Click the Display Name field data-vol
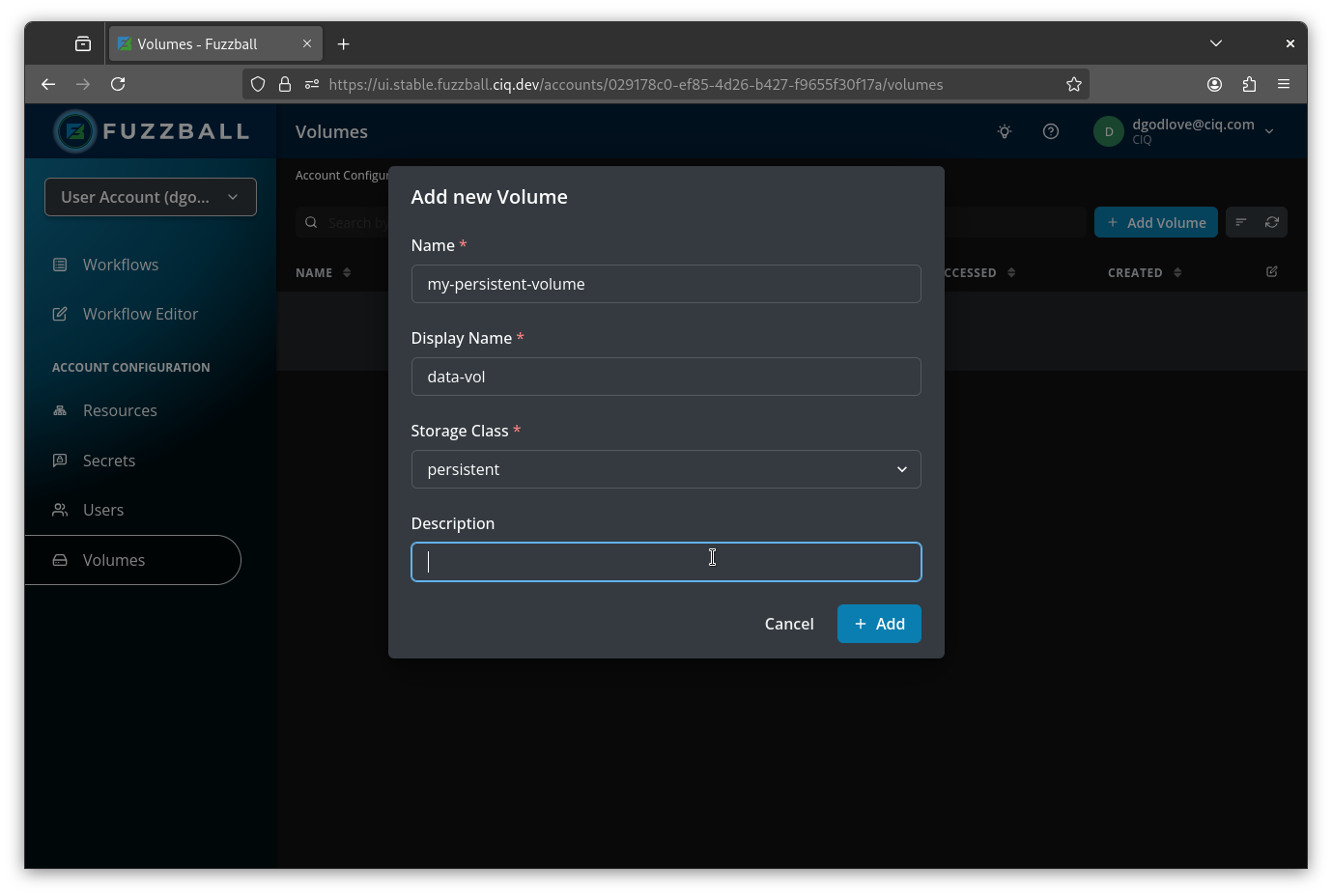Image resolution: width=1332 pixels, height=896 pixels. click(666, 377)
